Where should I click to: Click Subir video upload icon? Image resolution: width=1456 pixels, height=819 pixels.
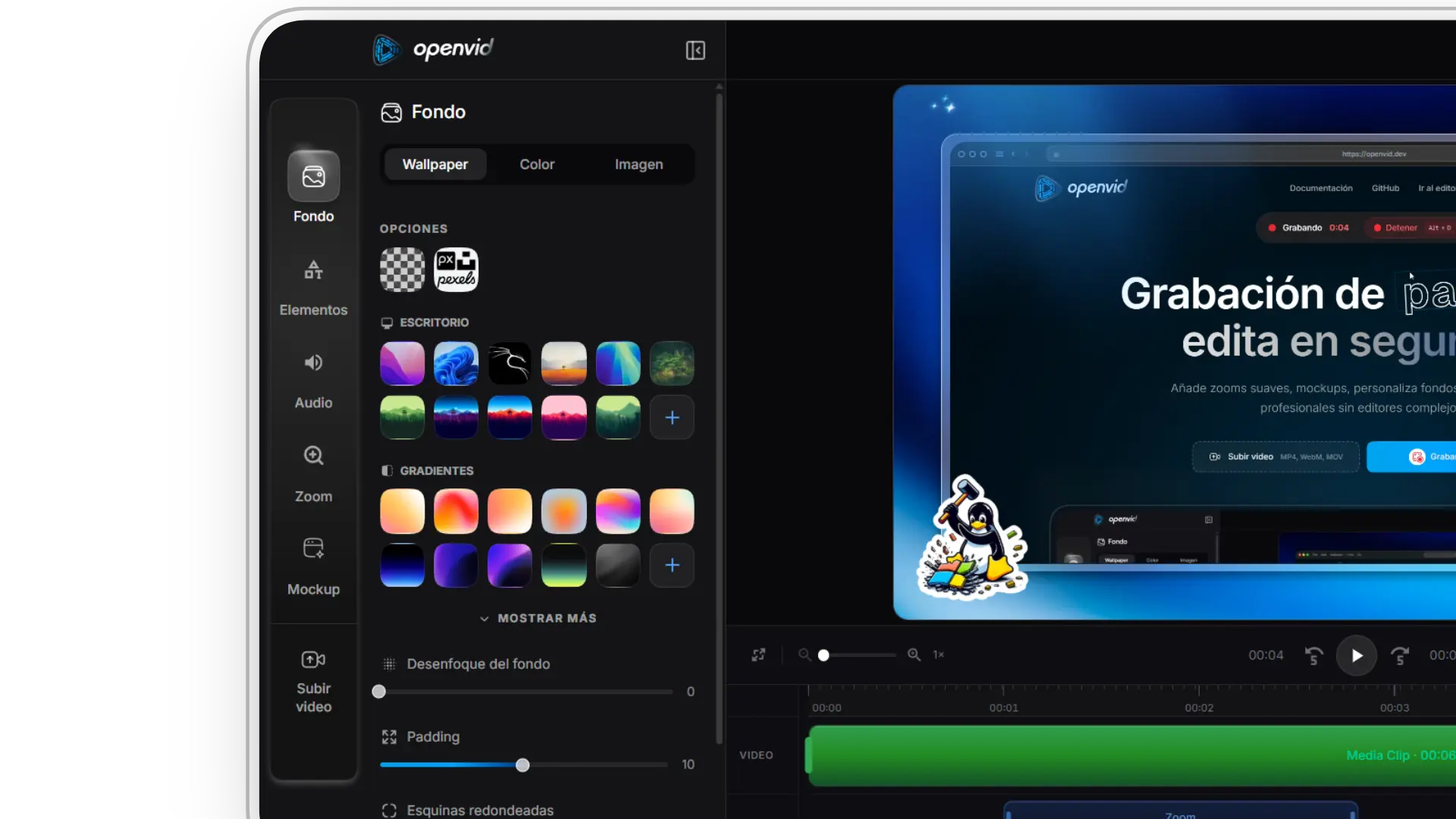click(x=313, y=660)
